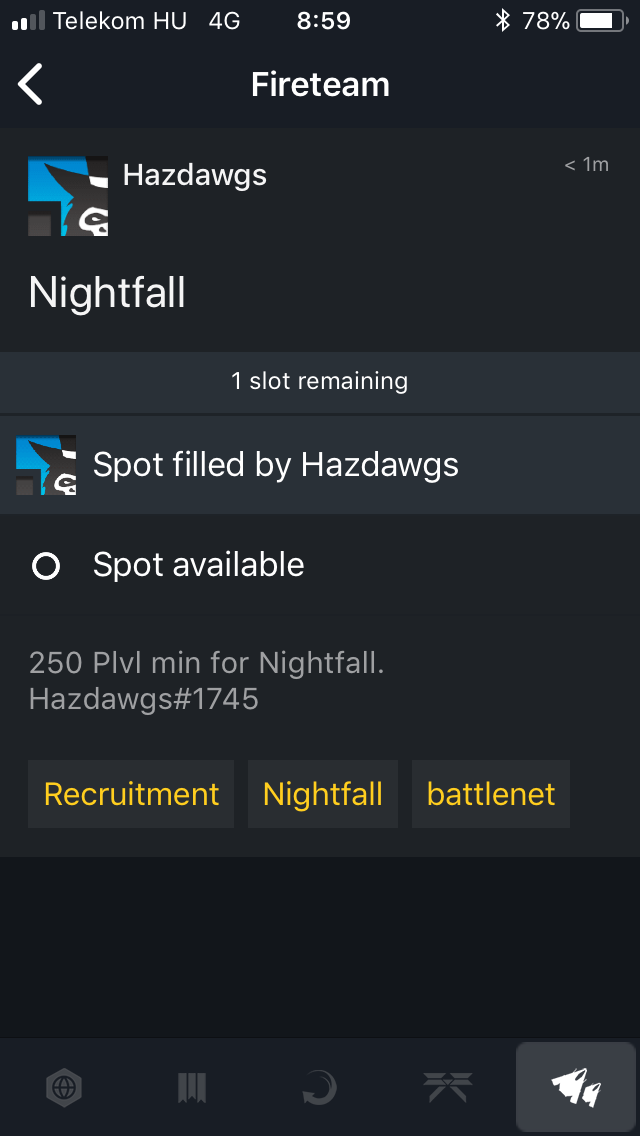Tap Spot filled by Hazdawgs row
Screen dimensions: 640x1136
320,465
